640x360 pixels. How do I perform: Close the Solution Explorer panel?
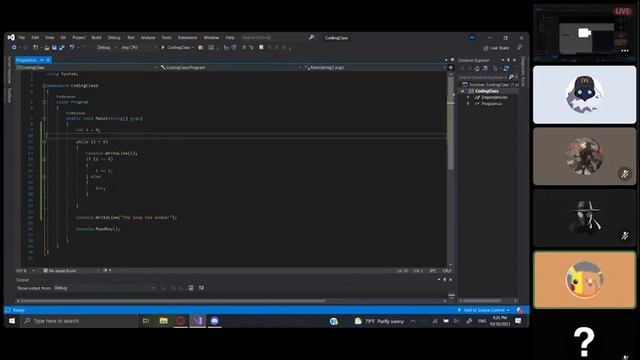(514, 60)
